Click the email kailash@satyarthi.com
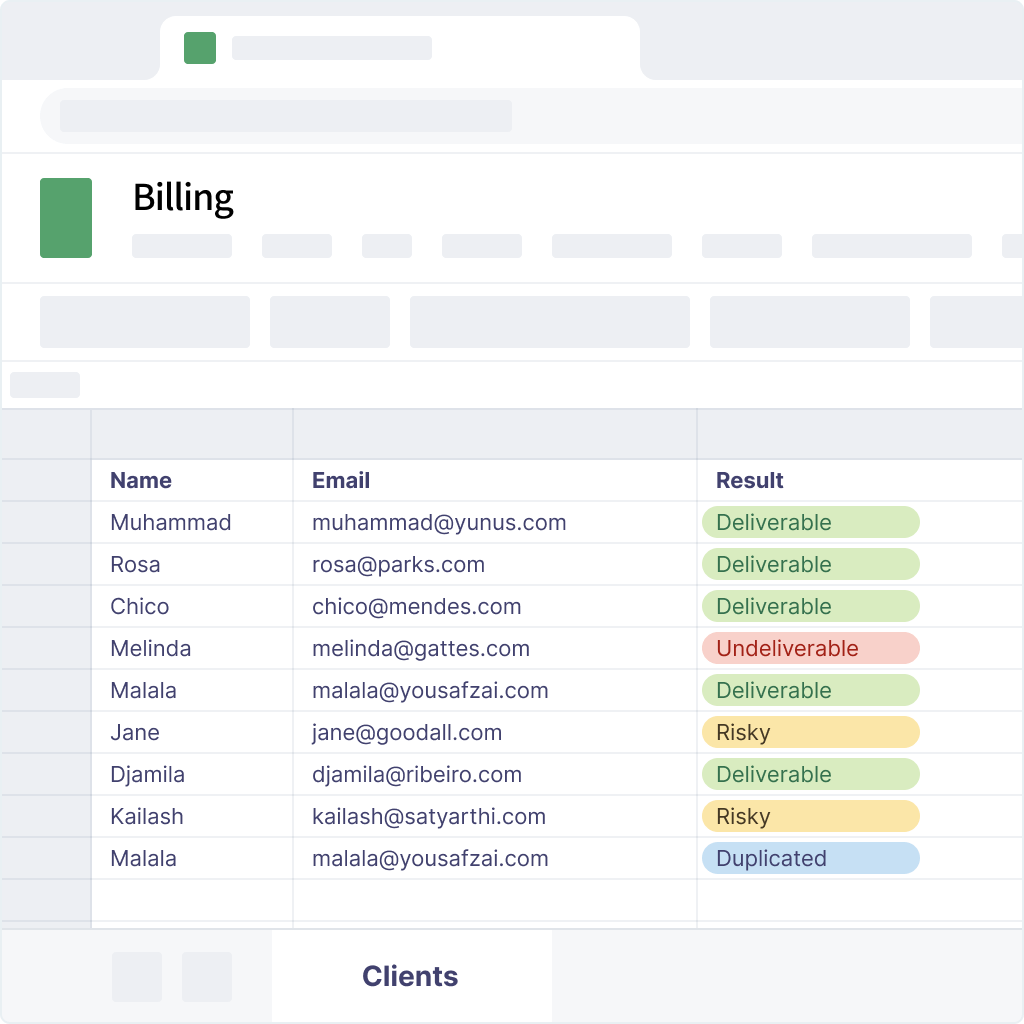 pos(429,816)
